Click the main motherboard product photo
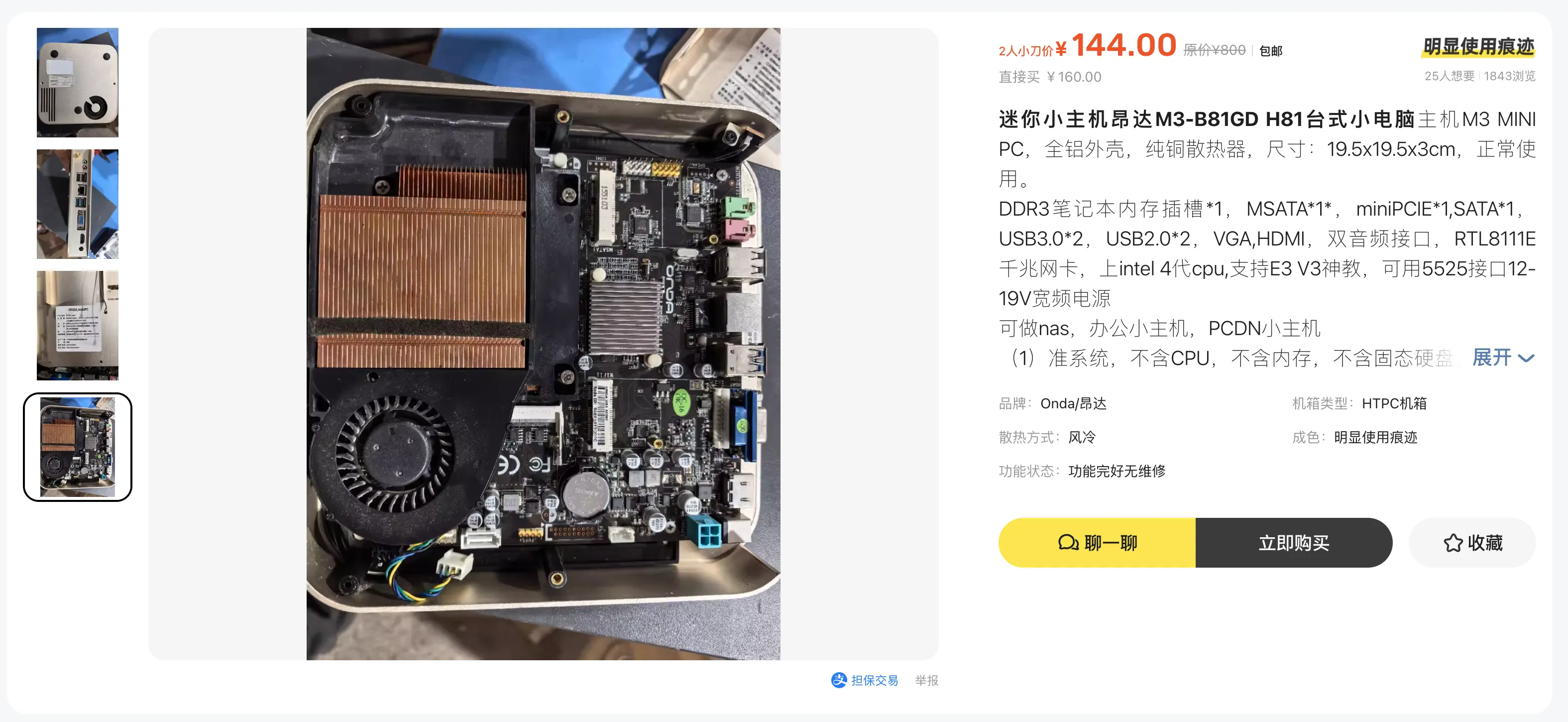 [543, 344]
